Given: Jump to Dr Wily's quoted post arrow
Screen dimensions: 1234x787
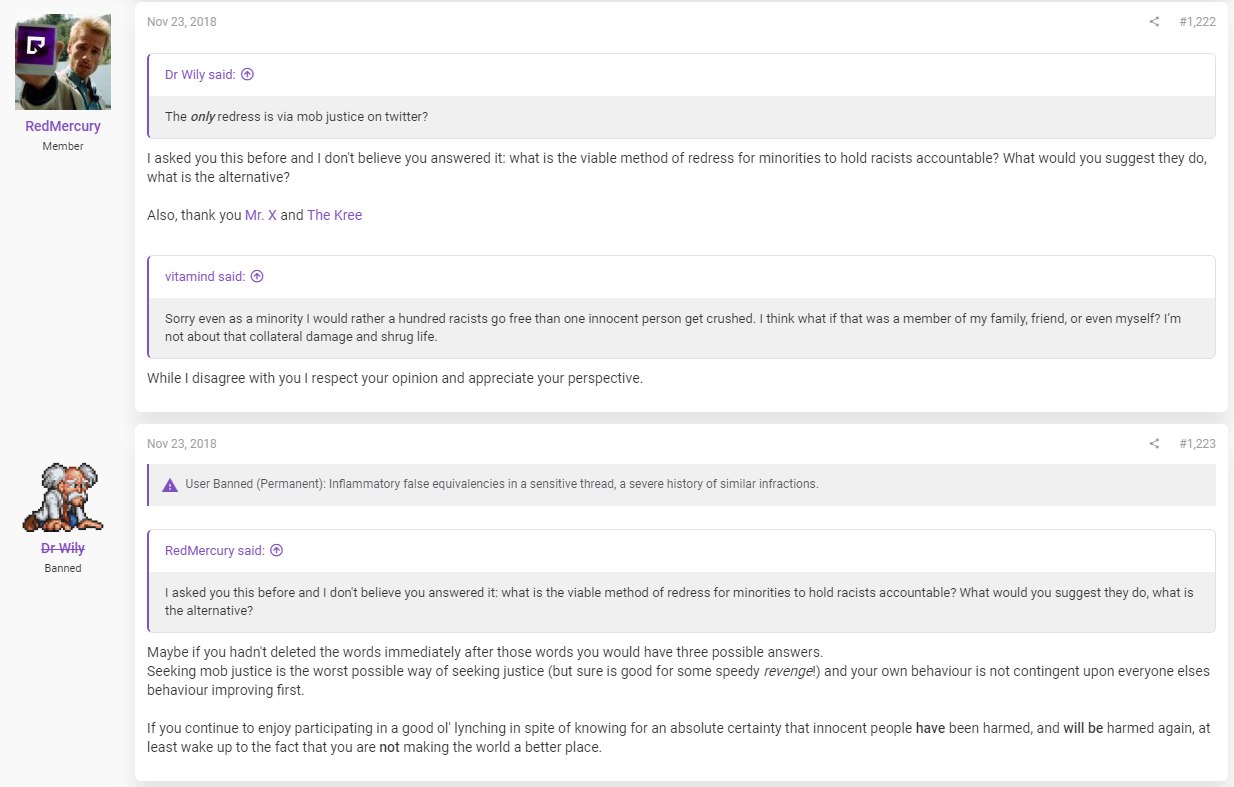Looking at the screenshot, I should tap(247, 74).
